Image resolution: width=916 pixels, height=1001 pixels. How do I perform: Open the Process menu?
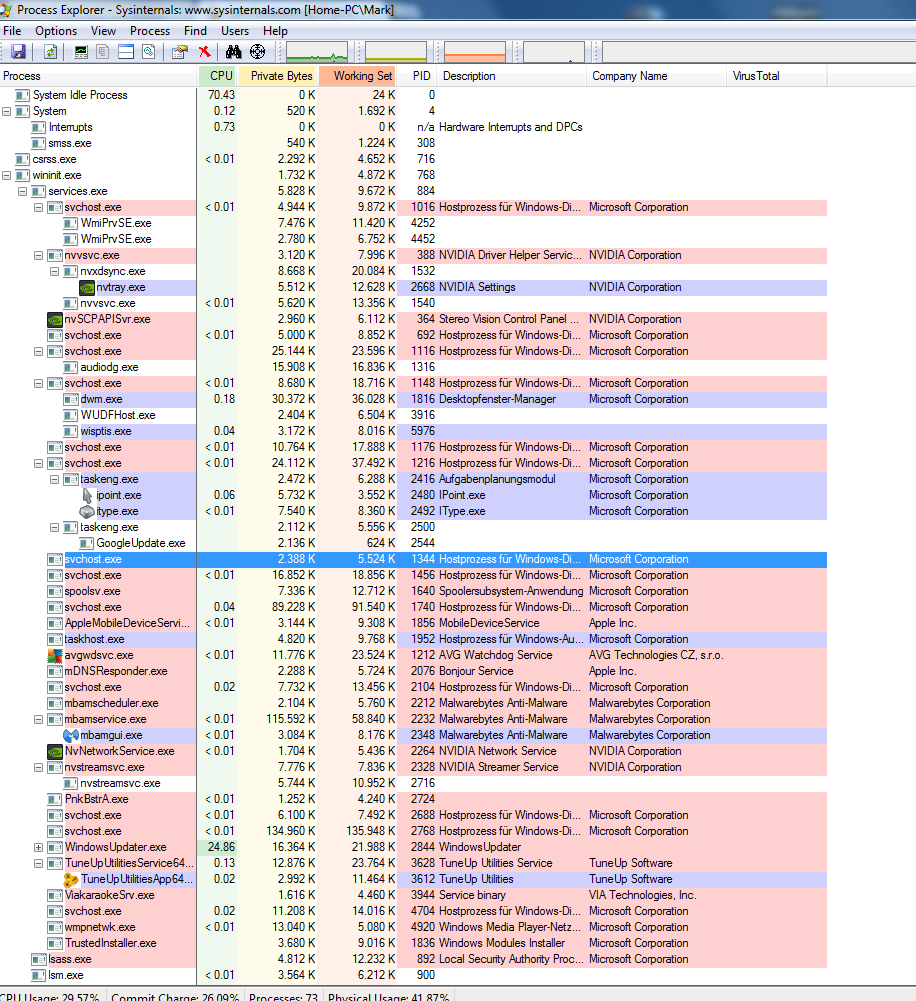click(150, 31)
